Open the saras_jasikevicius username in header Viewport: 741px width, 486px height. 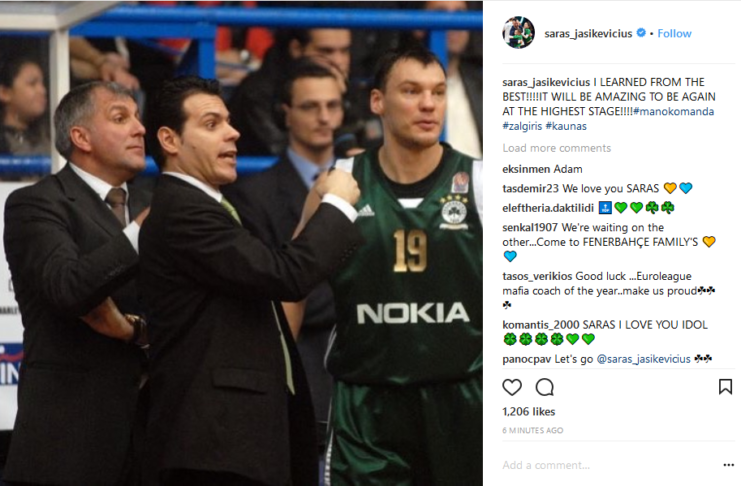[x=588, y=34]
